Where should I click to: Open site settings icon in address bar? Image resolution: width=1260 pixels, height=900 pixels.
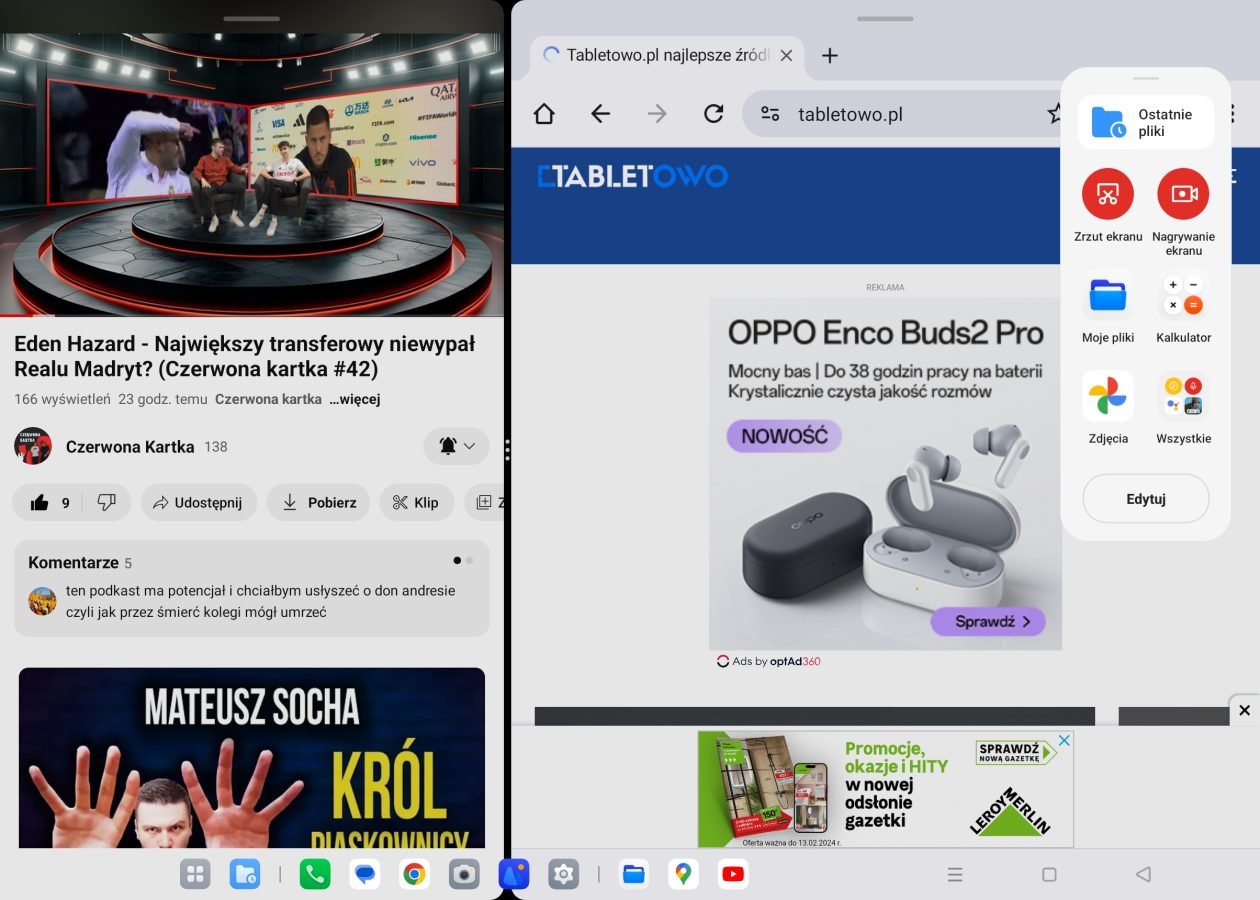(770, 114)
